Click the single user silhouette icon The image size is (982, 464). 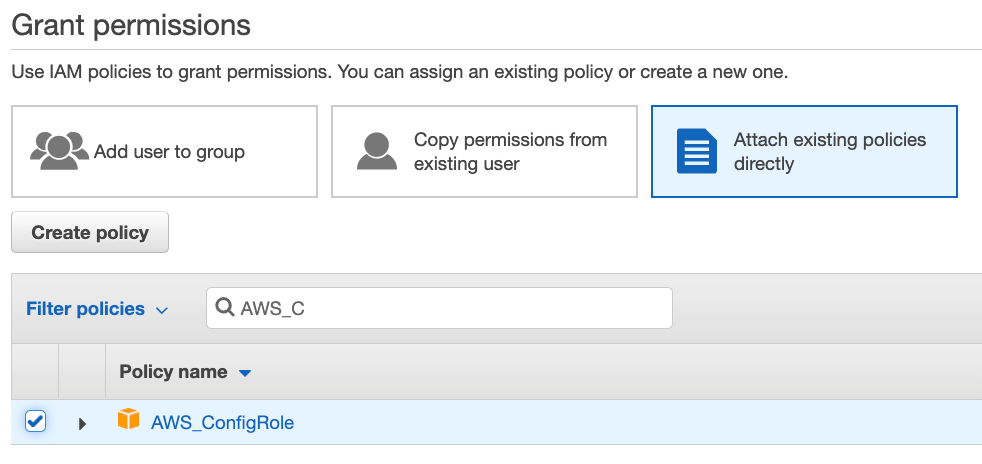click(x=377, y=151)
